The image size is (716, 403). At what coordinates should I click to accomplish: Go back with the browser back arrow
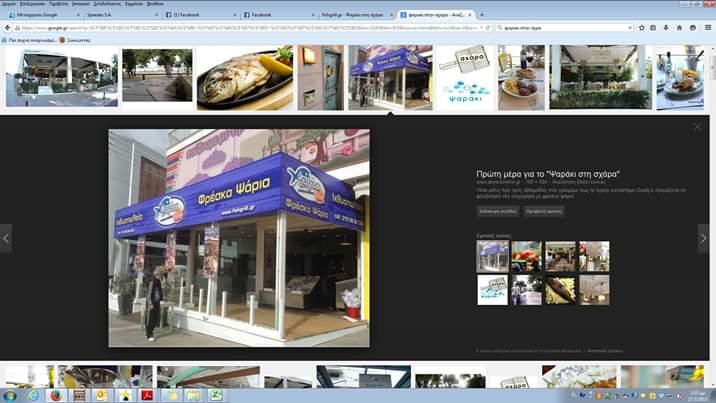[x=7, y=28]
